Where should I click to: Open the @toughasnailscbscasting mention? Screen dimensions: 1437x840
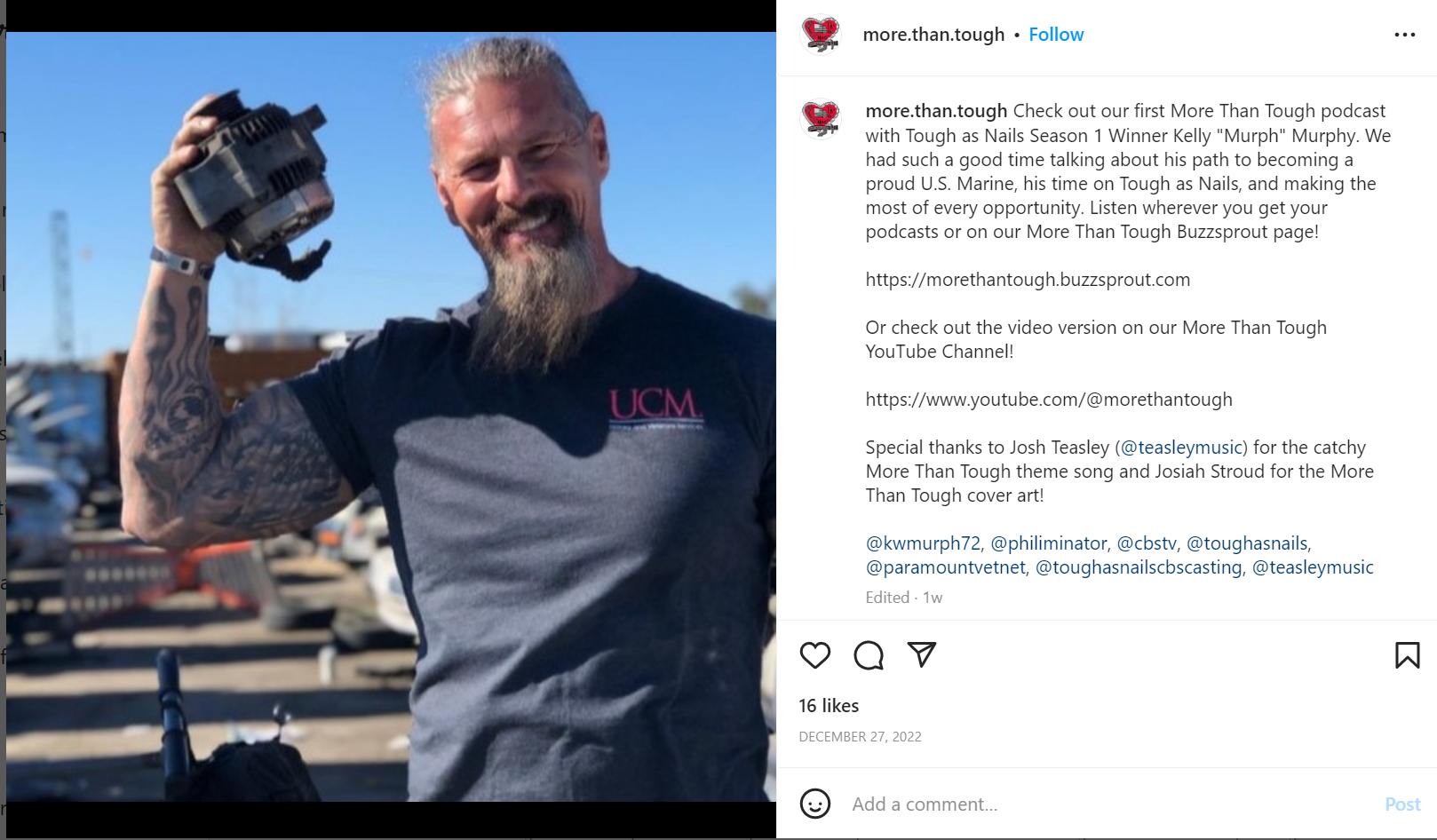point(1139,567)
